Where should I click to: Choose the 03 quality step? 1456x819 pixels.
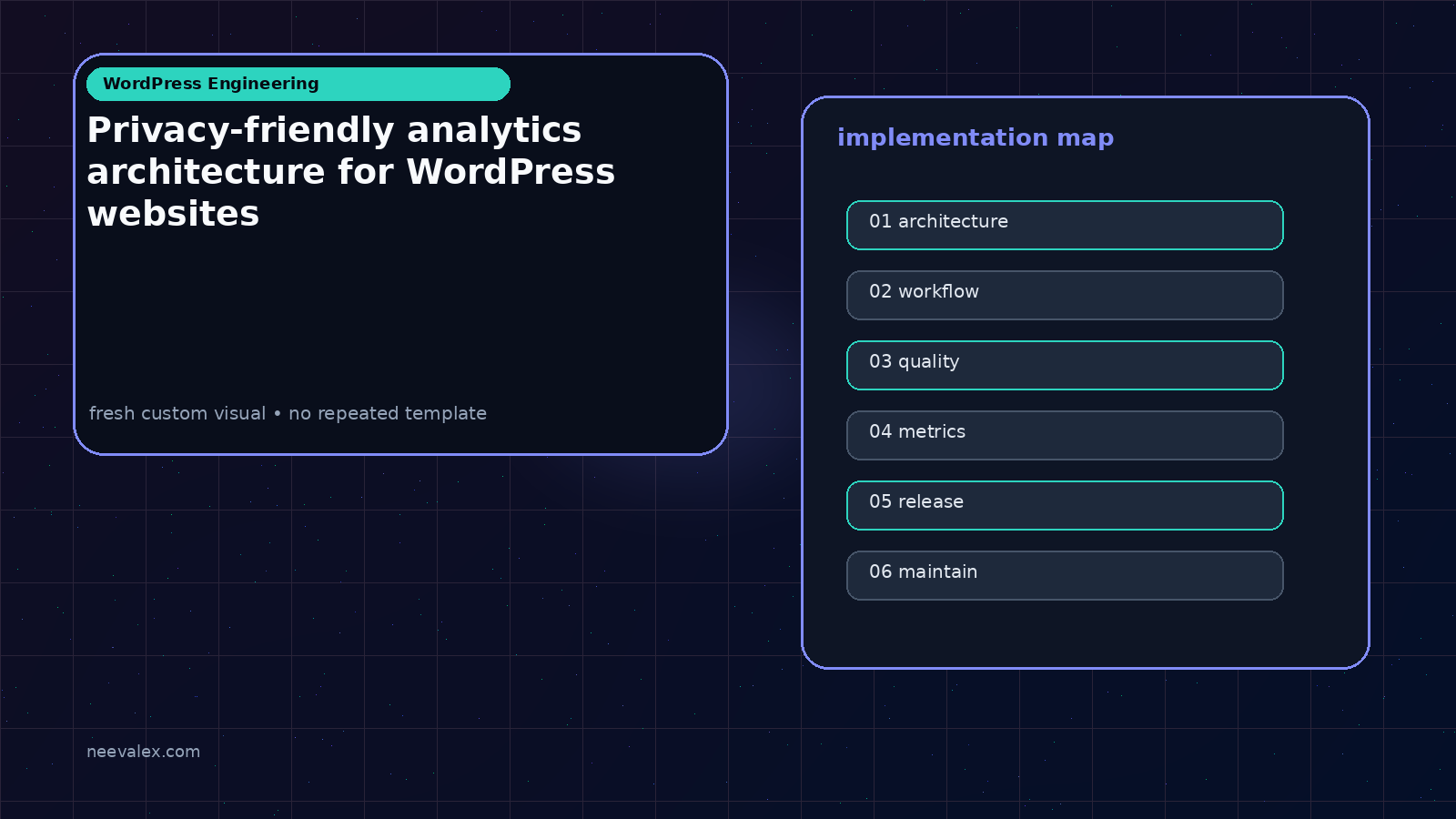tap(1065, 365)
